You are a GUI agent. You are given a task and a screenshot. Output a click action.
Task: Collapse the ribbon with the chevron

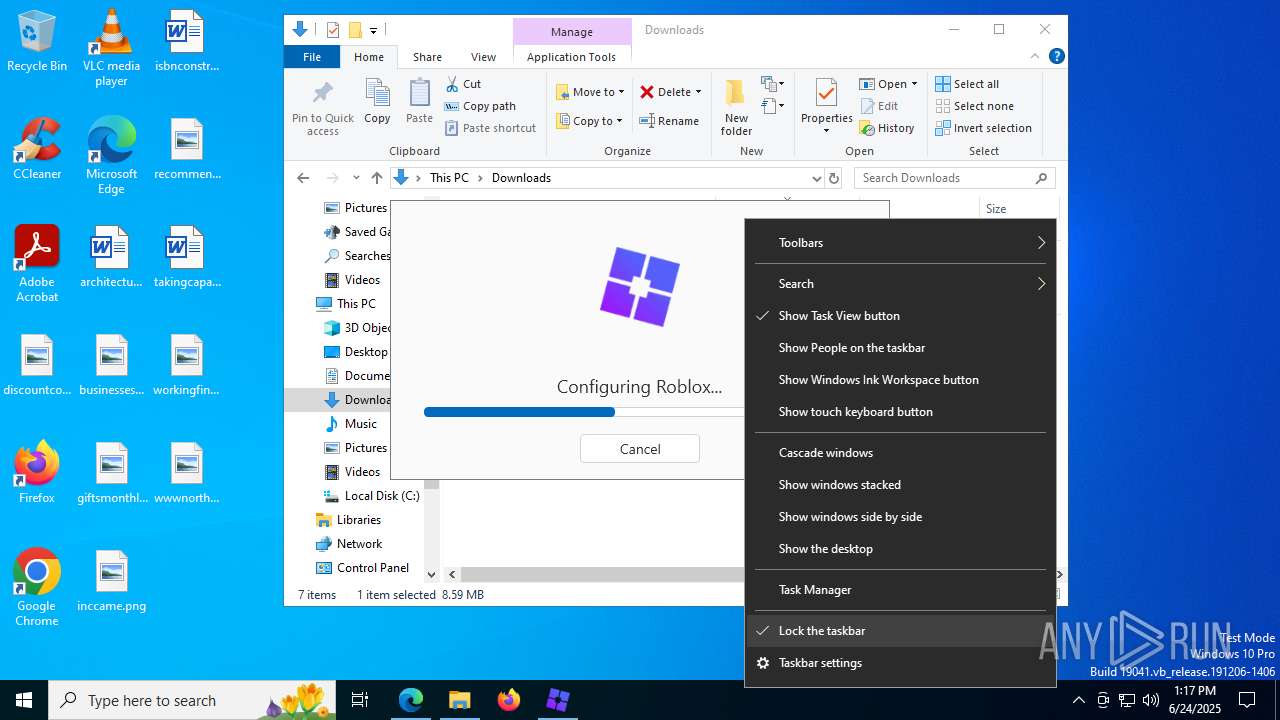[1035, 57]
